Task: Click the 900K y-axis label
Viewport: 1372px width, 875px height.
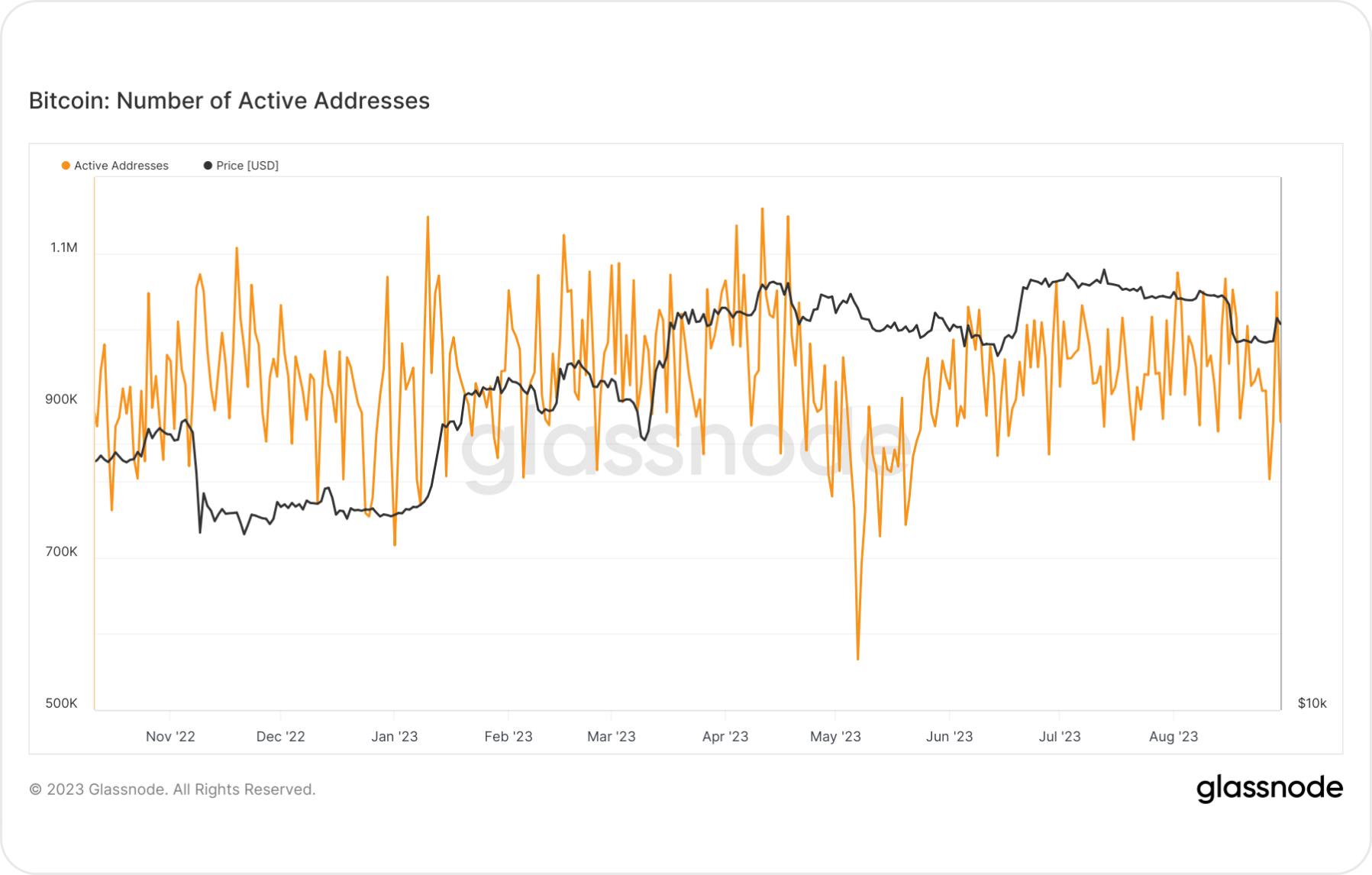Action: coord(61,399)
